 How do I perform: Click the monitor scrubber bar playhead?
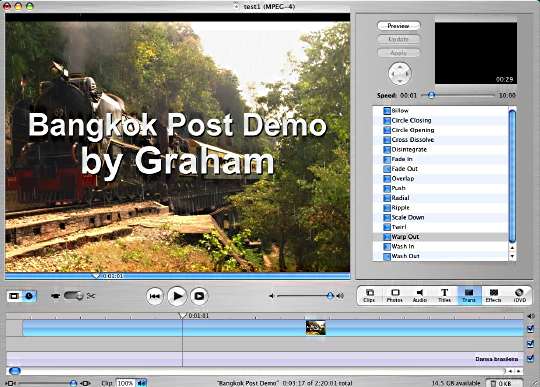(x=95, y=276)
